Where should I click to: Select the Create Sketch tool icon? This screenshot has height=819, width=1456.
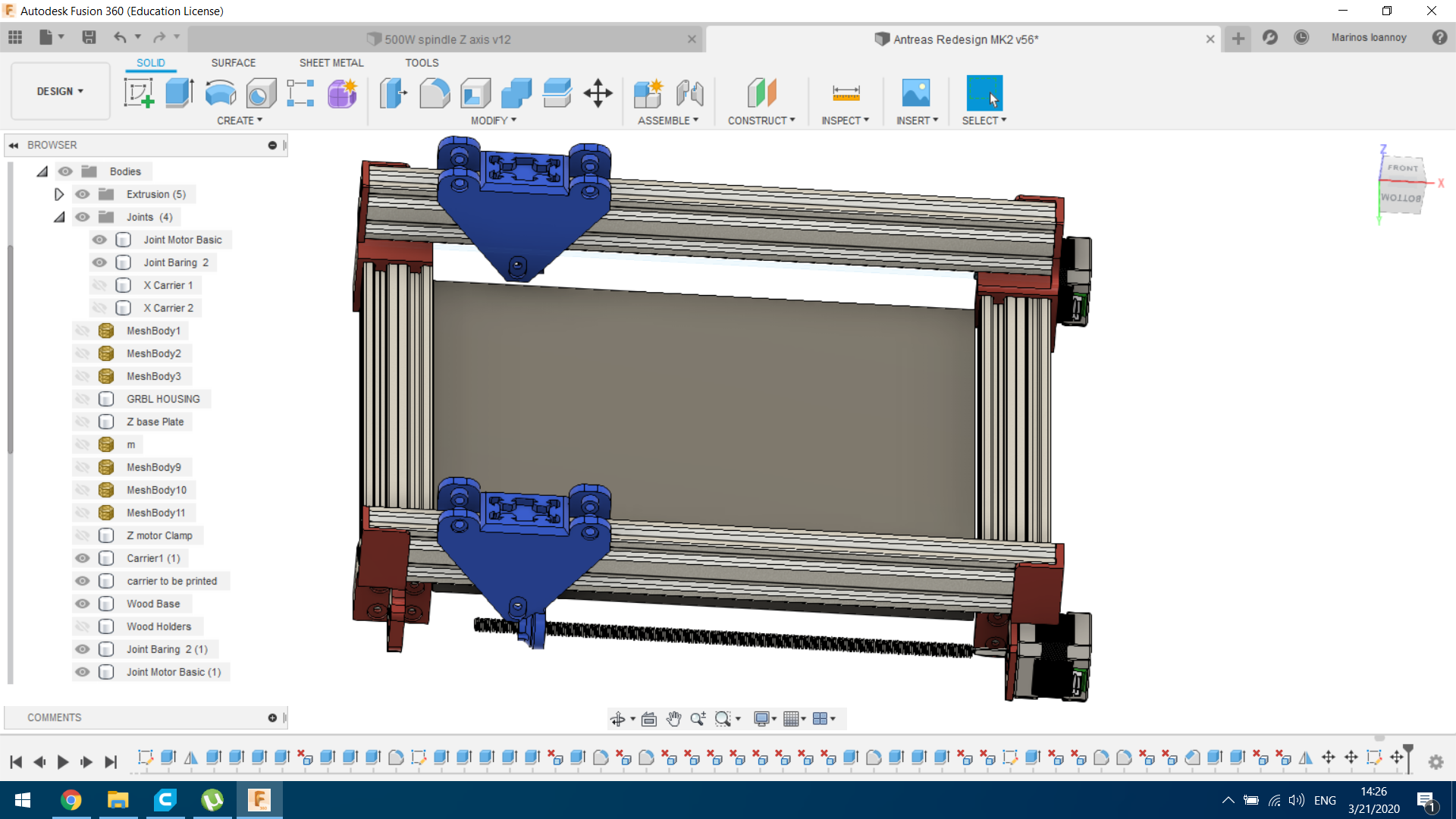(x=139, y=93)
